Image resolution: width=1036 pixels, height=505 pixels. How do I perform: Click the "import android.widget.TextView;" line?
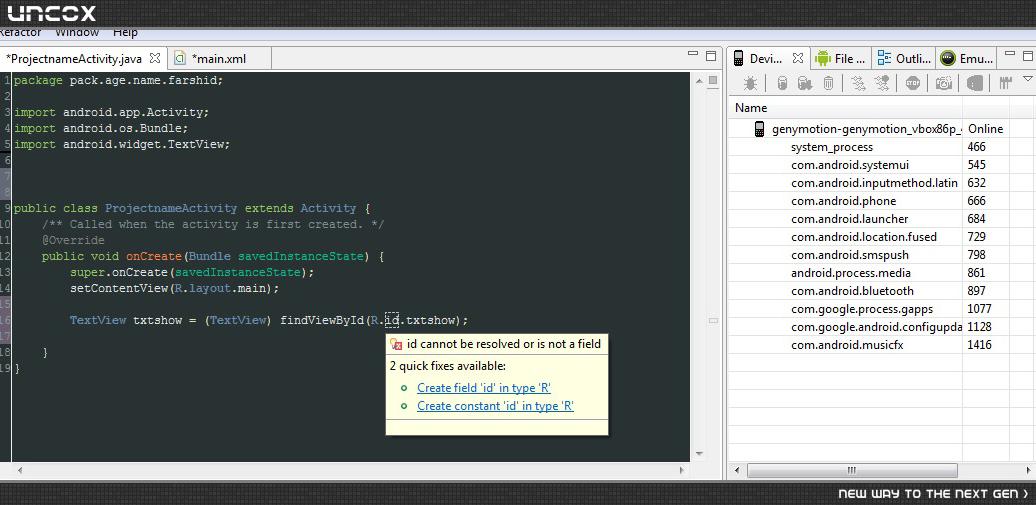point(122,144)
